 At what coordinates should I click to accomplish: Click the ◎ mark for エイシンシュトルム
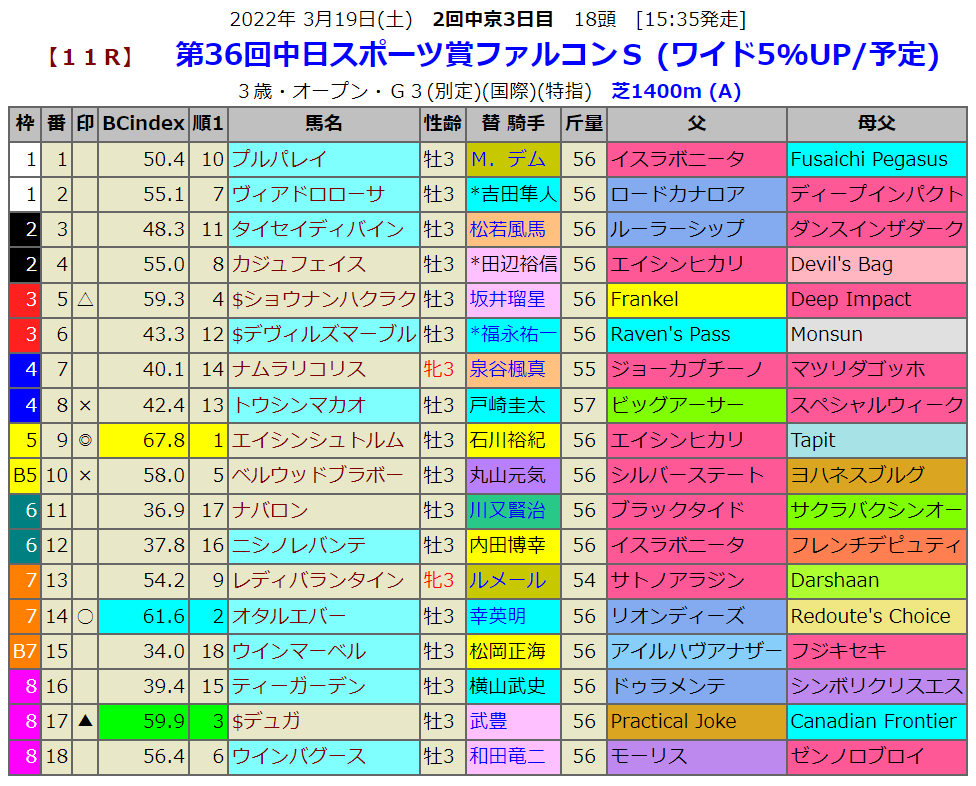[x=85, y=440]
